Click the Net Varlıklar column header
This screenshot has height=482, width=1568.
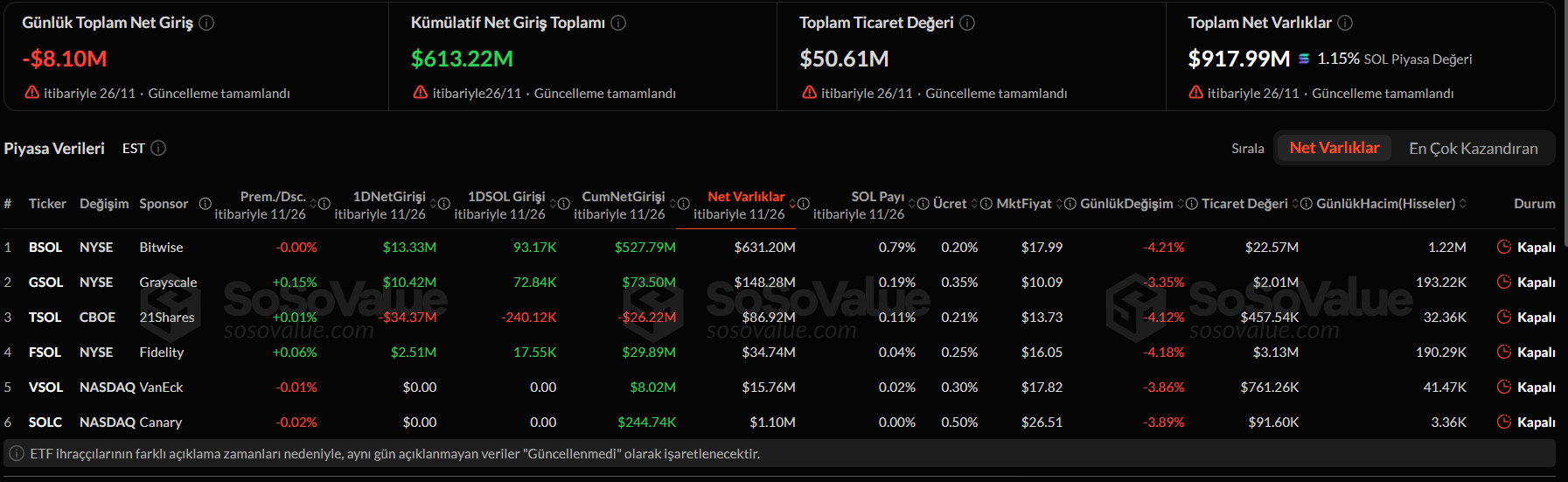point(745,197)
